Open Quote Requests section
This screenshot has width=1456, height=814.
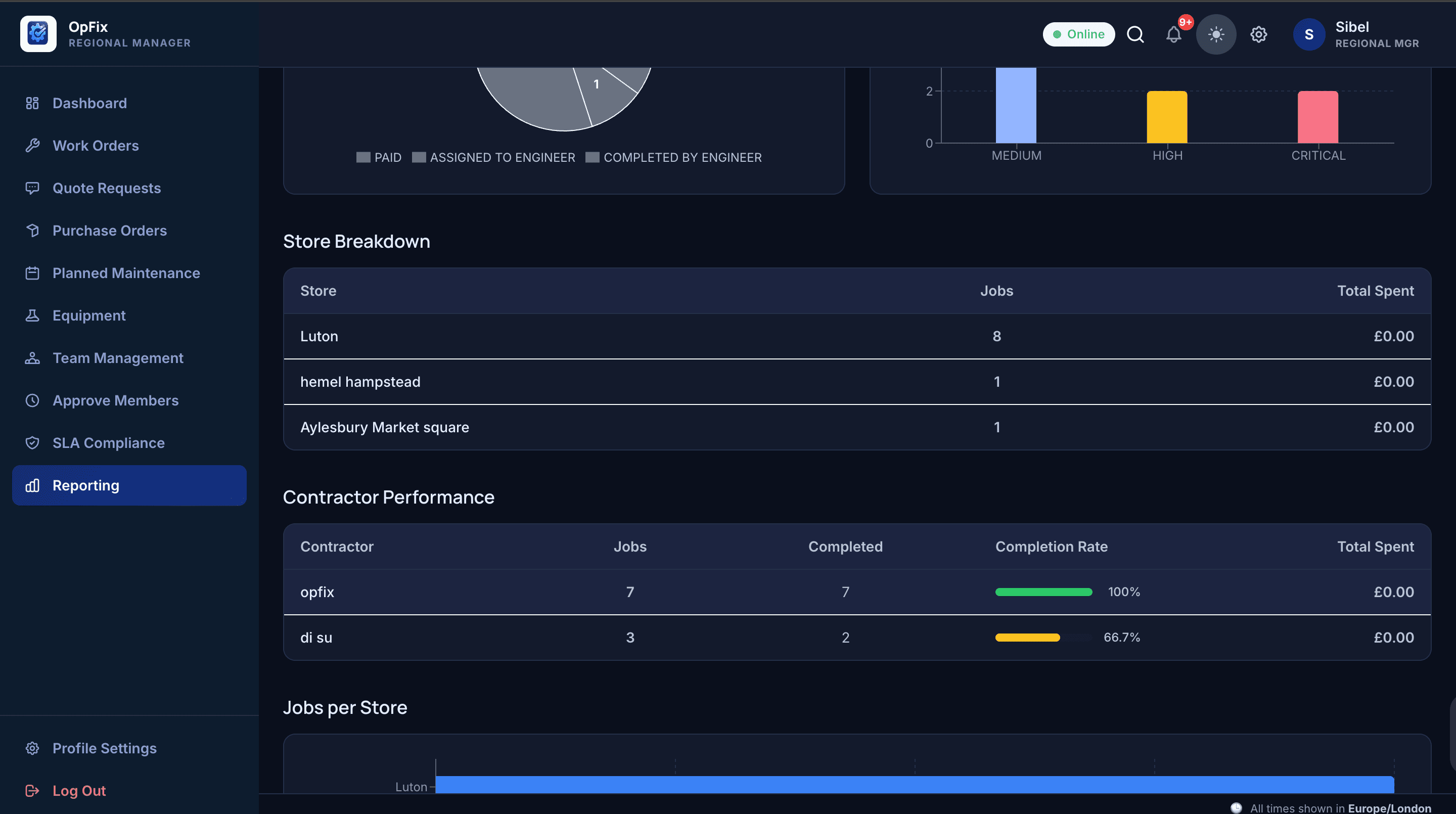129,188
